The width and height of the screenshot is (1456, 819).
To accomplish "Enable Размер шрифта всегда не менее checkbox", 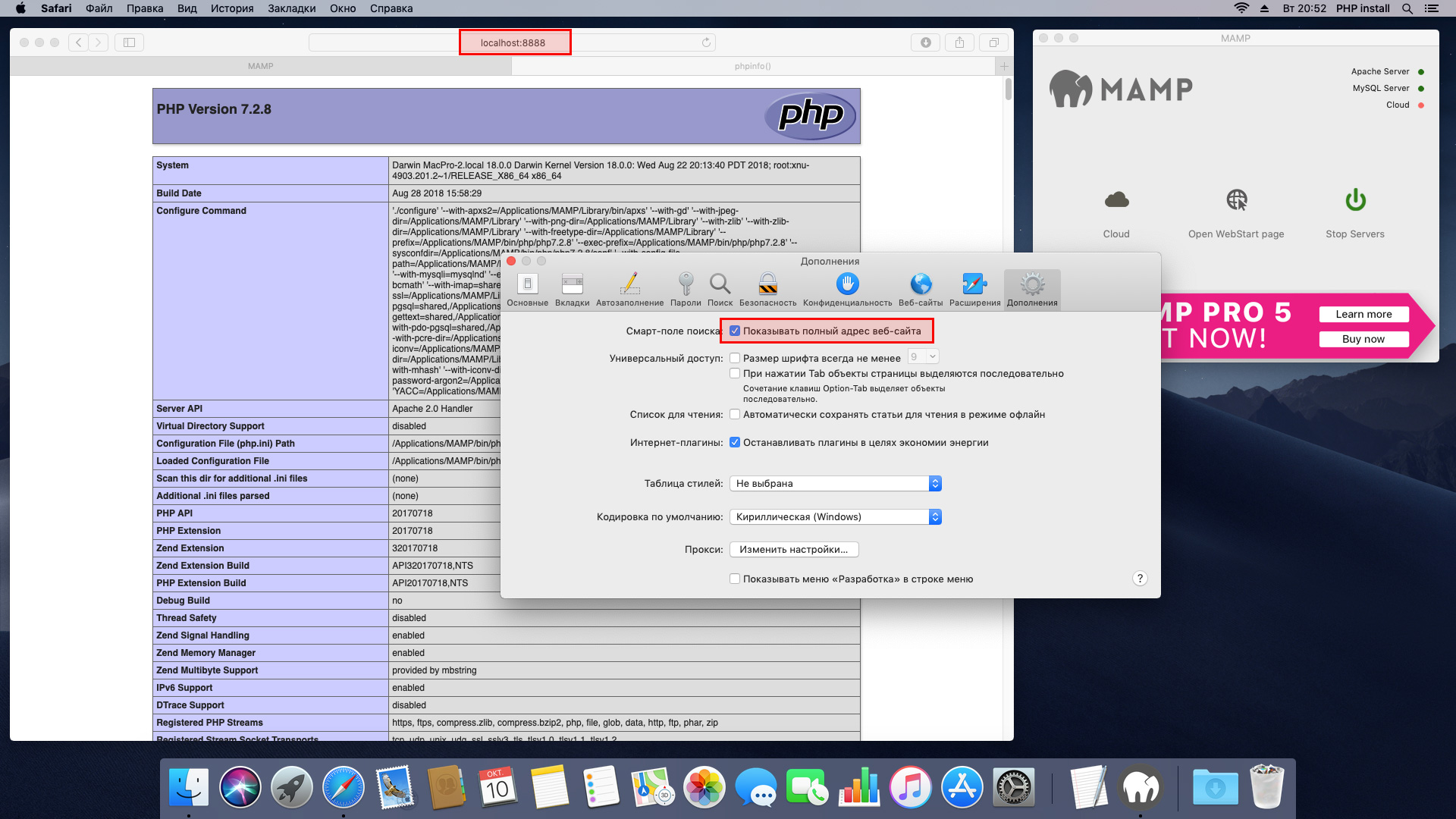I will [x=735, y=358].
